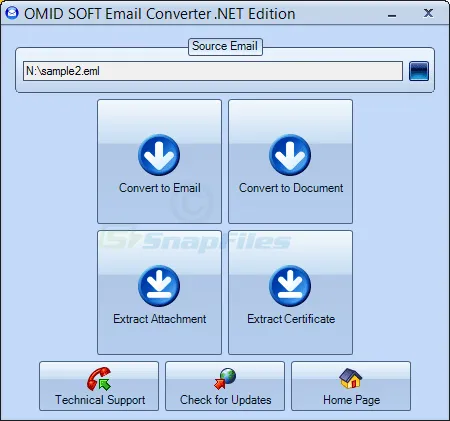The width and height of the screenshot is (450, 421).
Task: Open the Extract Certificate function
Action: coord(290,292)
